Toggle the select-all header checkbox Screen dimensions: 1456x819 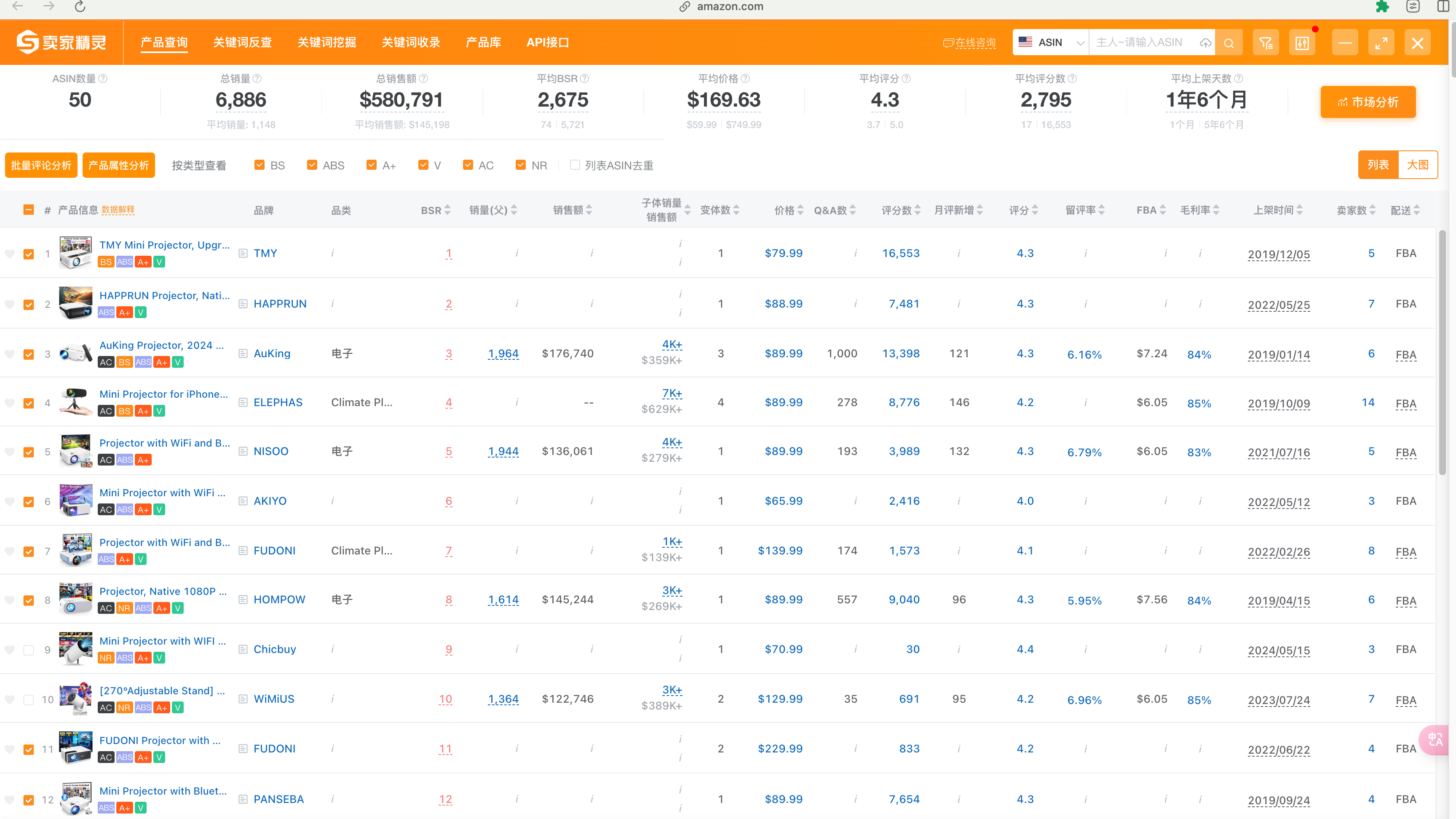coord(29,210)
